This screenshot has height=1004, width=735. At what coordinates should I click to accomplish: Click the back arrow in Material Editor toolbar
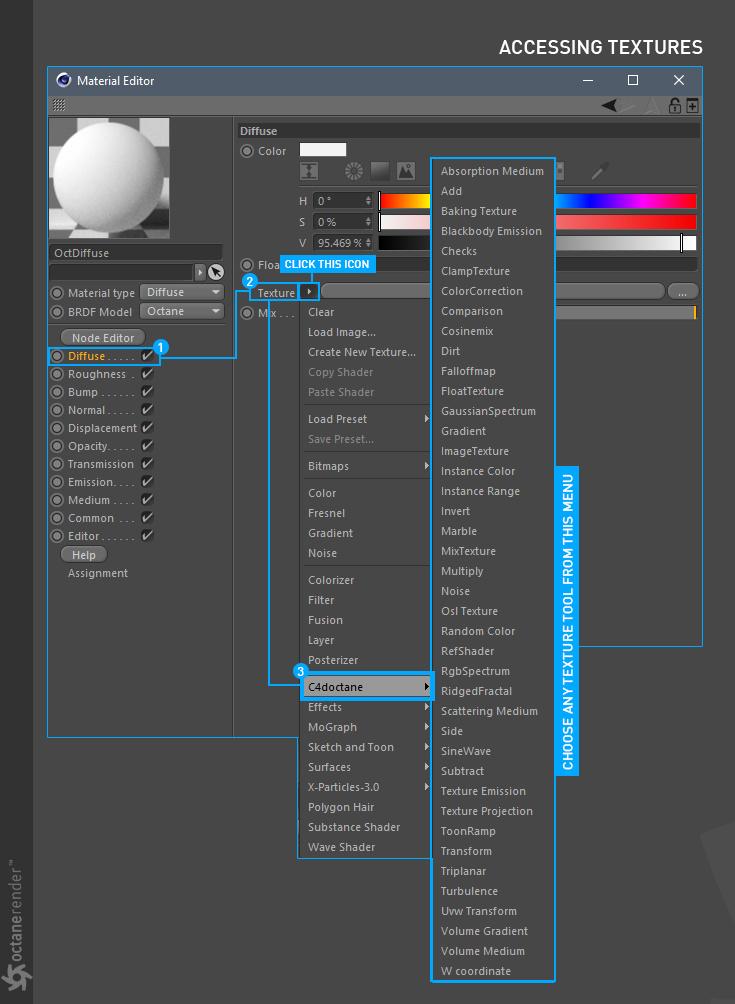[x=609, y=105]
